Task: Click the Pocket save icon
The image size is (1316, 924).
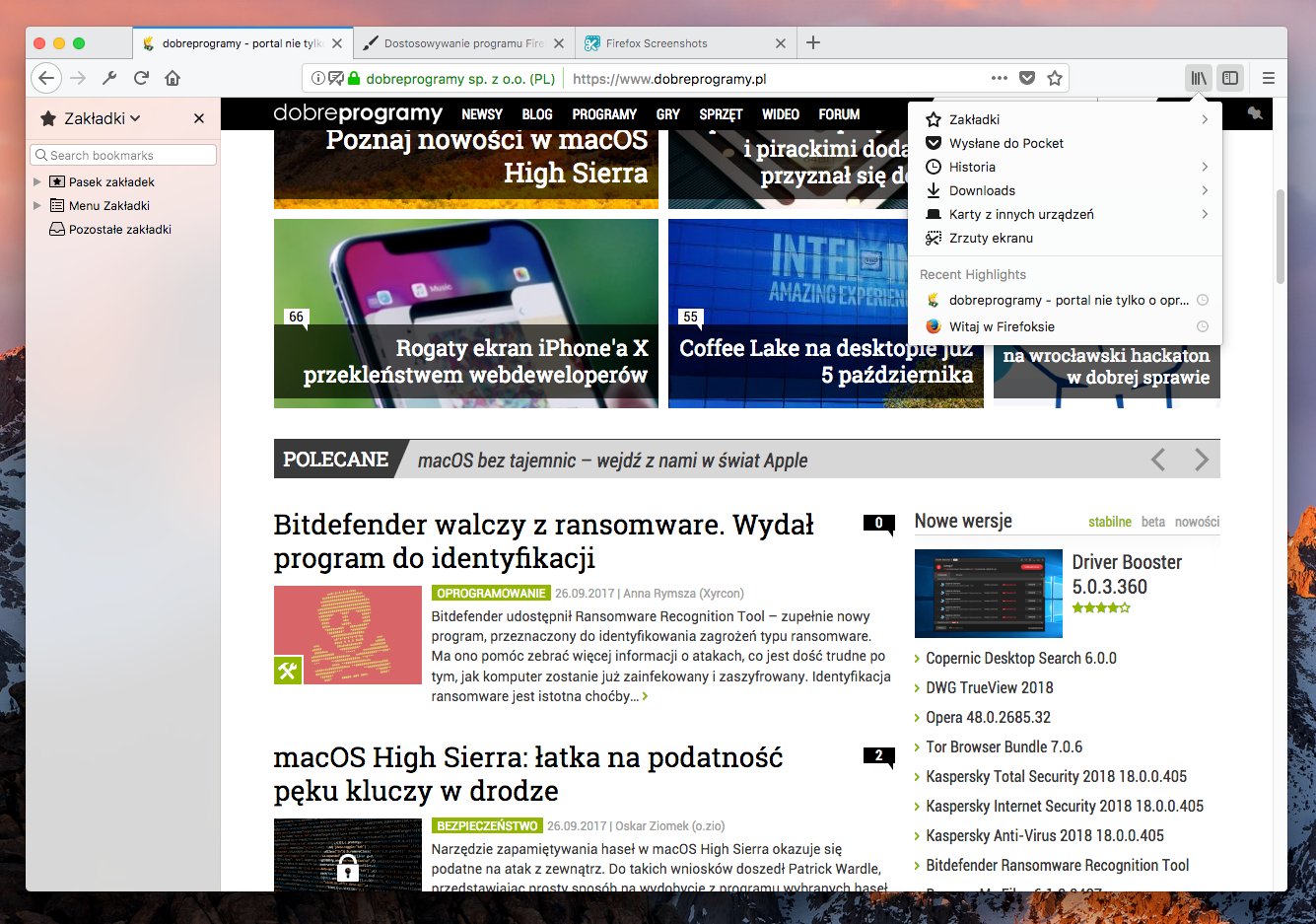Action: (x=1027, y=78)
